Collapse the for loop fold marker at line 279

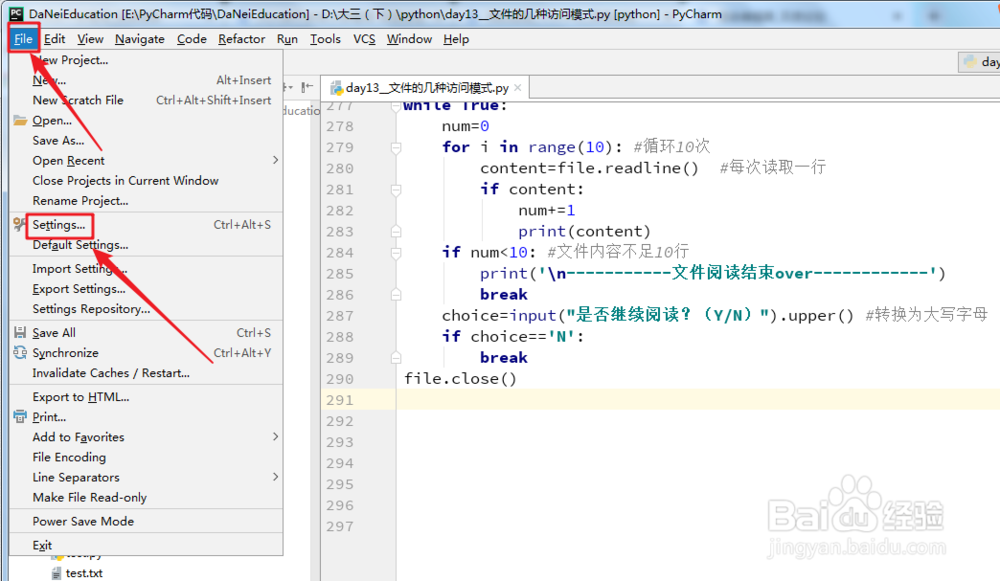click(396, 148)
